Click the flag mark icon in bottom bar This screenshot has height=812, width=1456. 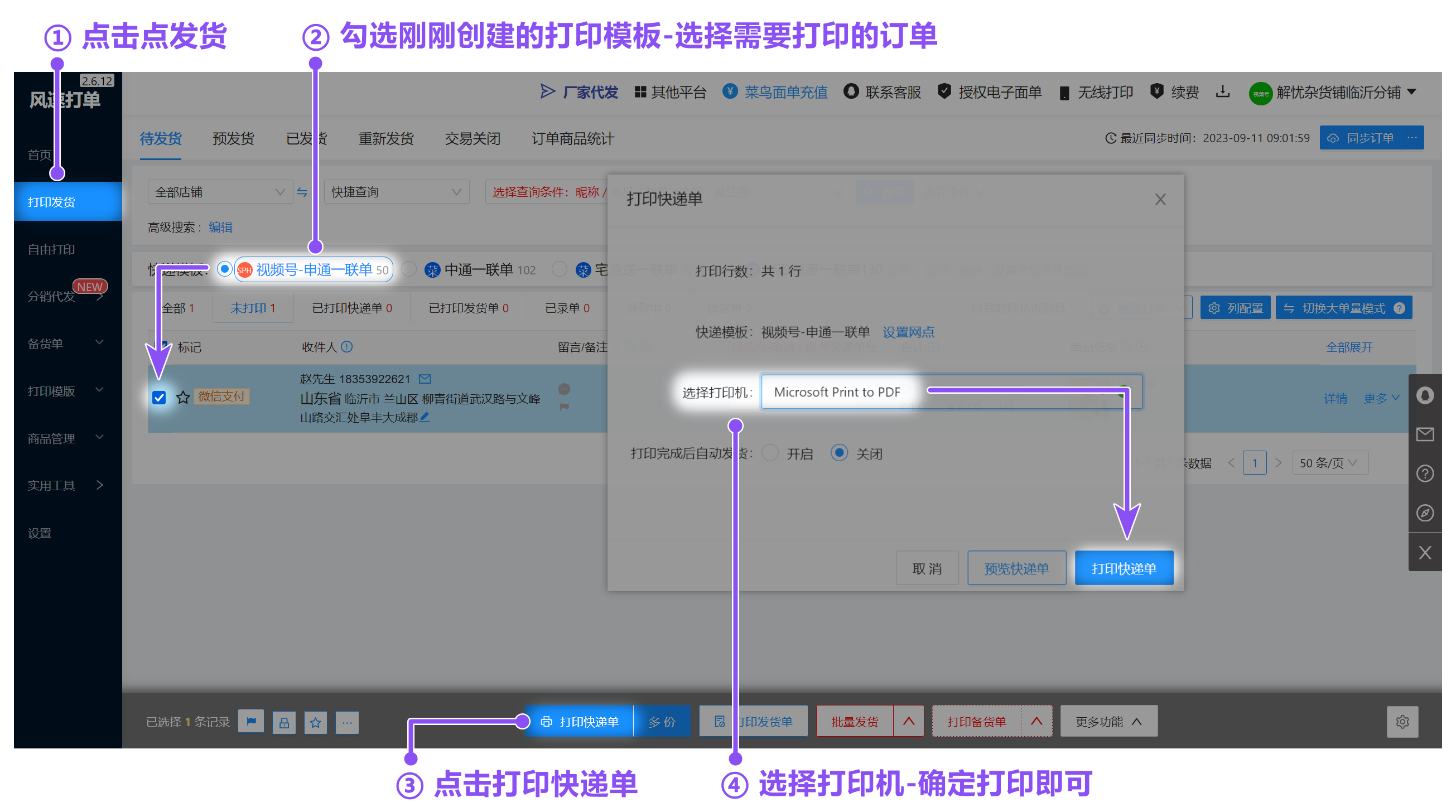point(251,722)
